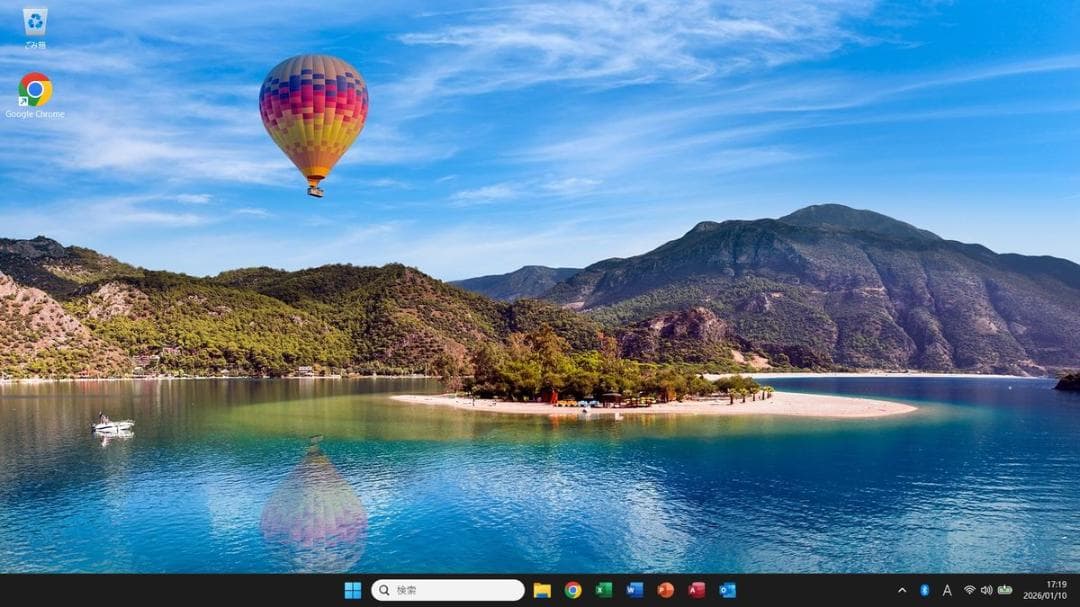
Task: Start PowerPoint from the taskbar
Action: click(668, 590)
